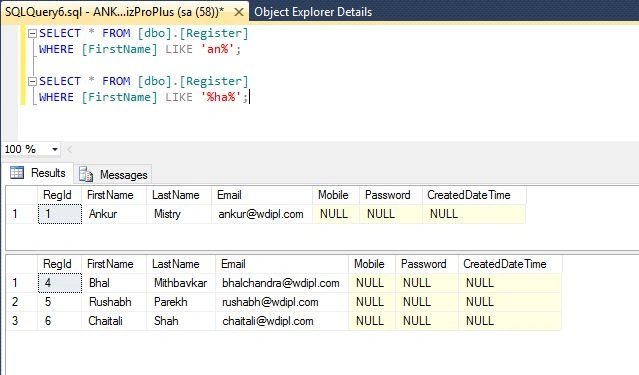639x375 pixels.
Task: Click the Chaitali first name cell
Action: [114, 321]
